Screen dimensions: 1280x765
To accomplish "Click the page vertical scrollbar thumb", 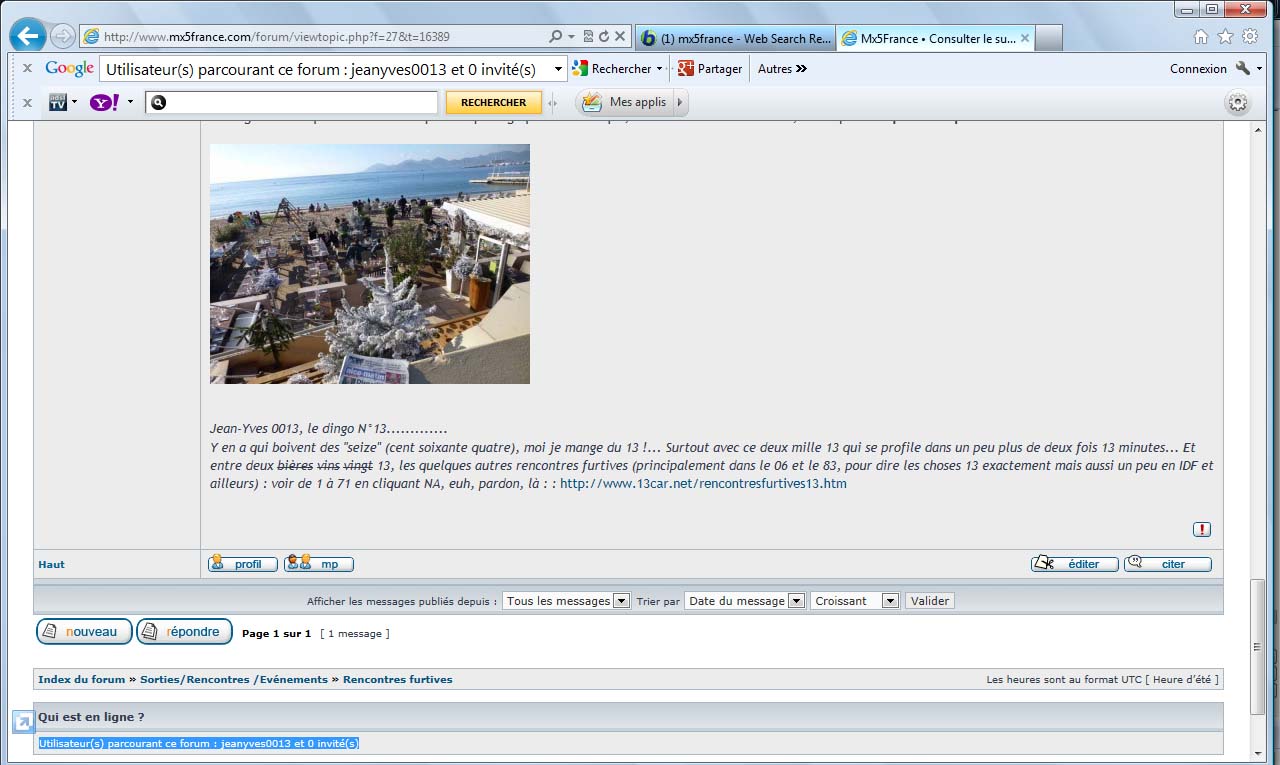I will click(x=1258, y=646).
